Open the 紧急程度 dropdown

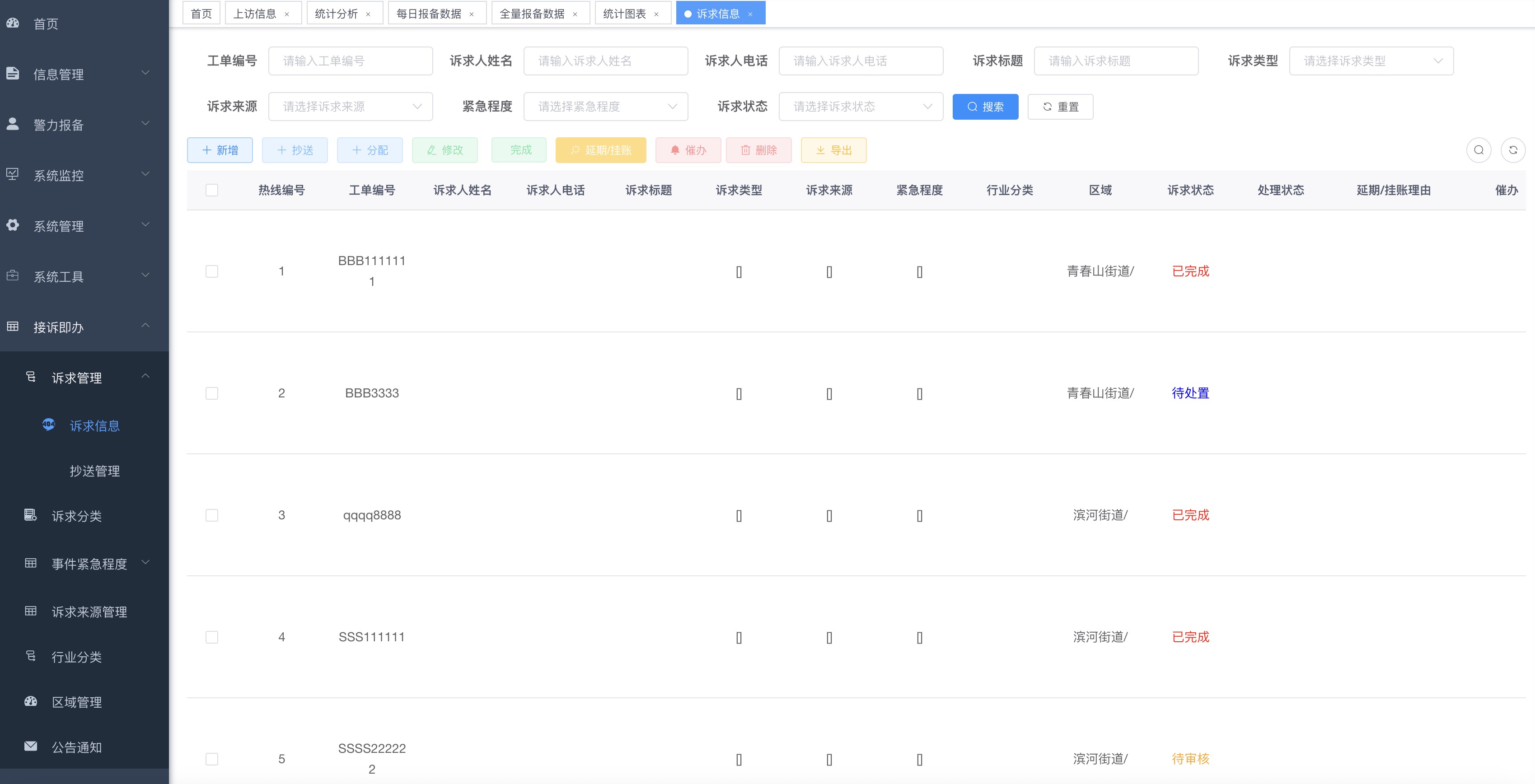pyautogui.click(x=605, y=107)
